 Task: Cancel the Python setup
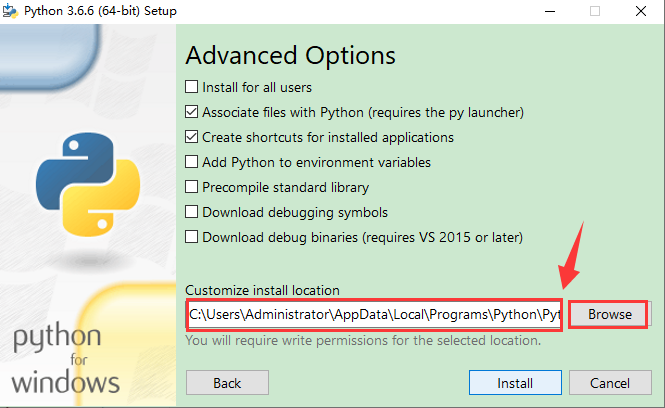pyautogui.click(x=610, y=383)
